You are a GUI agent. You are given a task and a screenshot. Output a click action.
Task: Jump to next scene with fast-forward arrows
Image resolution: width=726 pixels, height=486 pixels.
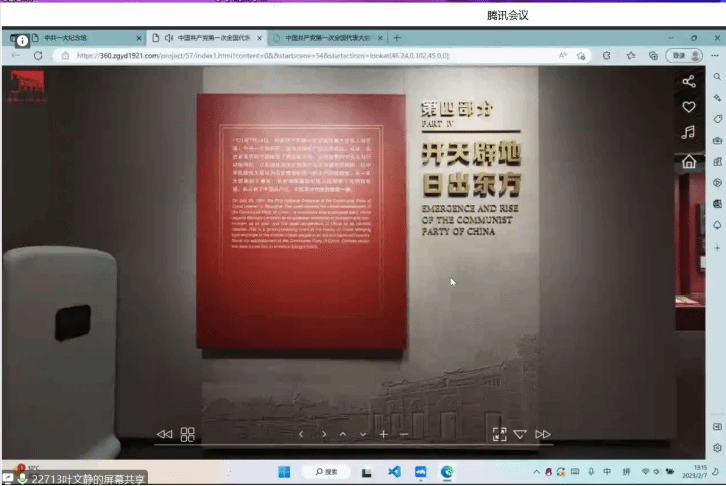pyautogui.click(x=543, y=434)
